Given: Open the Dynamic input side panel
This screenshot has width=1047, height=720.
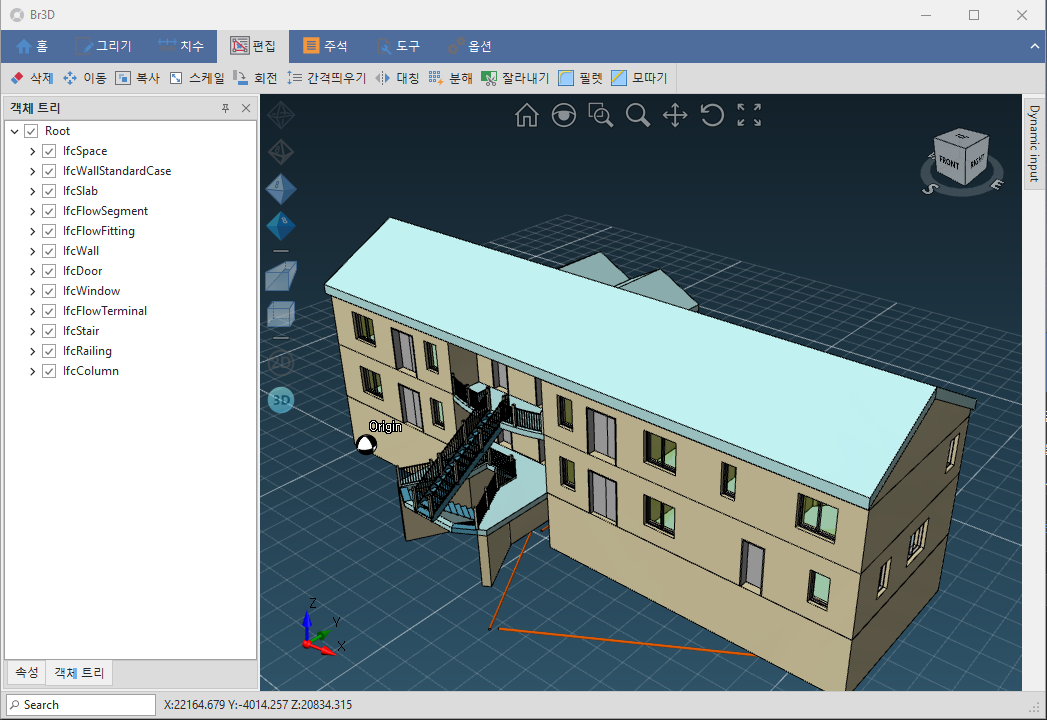Looking at the screenshot, I should point(1034,141).
